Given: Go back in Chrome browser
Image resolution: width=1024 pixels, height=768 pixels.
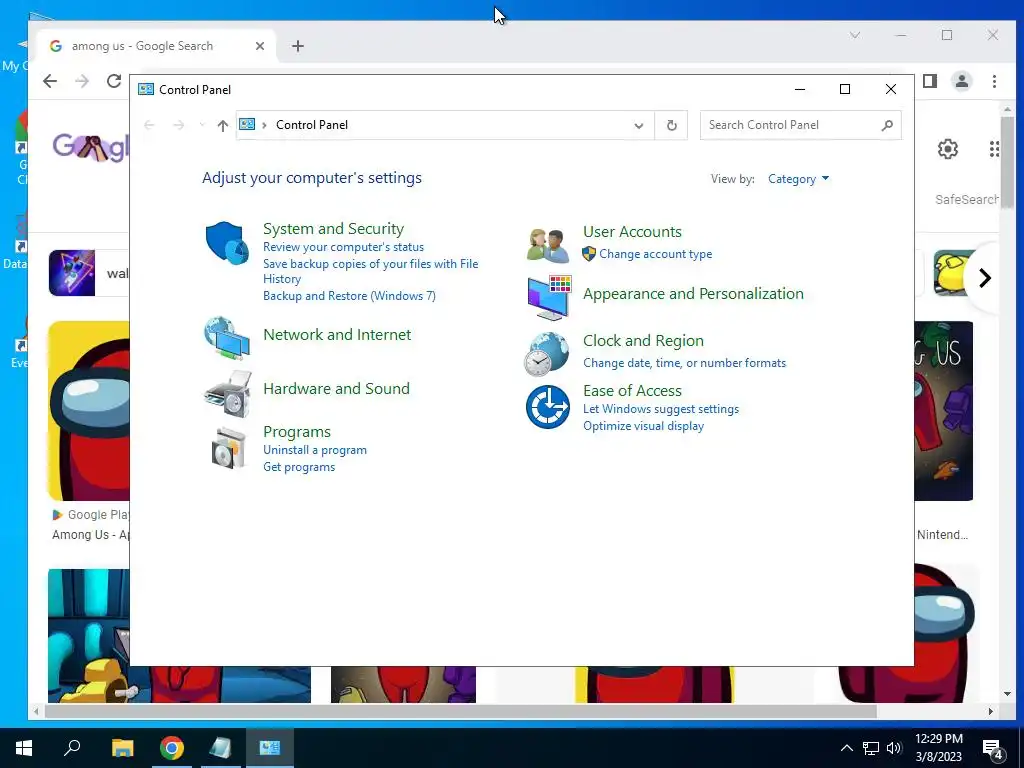Looking at the screenshot, I should pyautogui.click(x=50, y=81).
